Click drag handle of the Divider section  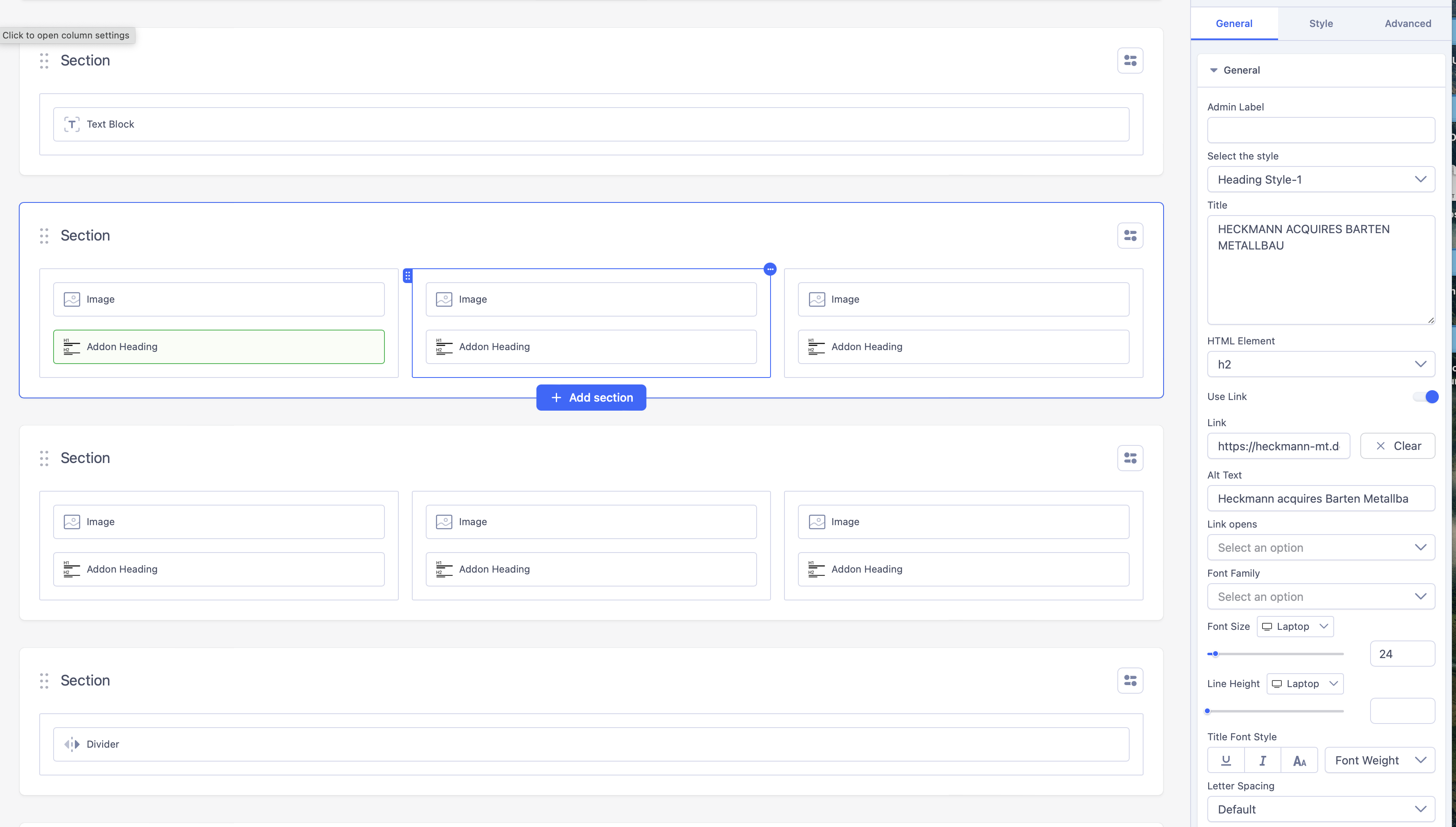click(44, 681)
